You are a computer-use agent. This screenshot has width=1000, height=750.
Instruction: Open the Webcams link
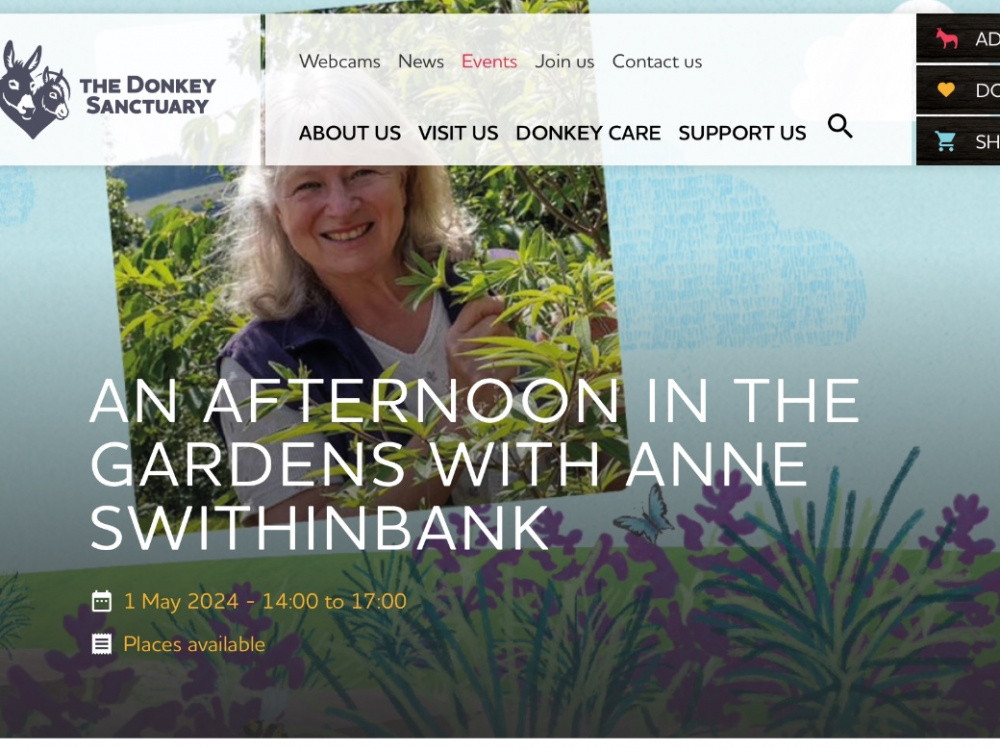click(x=339, y=61)
